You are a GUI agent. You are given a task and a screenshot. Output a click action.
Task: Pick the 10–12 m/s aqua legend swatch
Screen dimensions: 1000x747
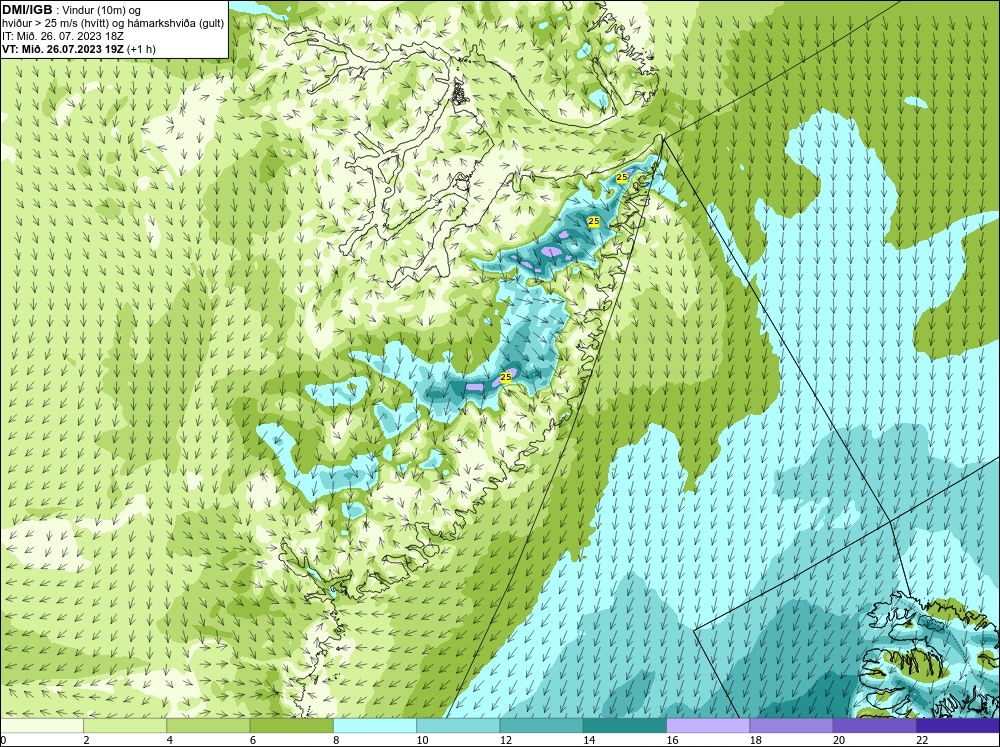[458, 726]
